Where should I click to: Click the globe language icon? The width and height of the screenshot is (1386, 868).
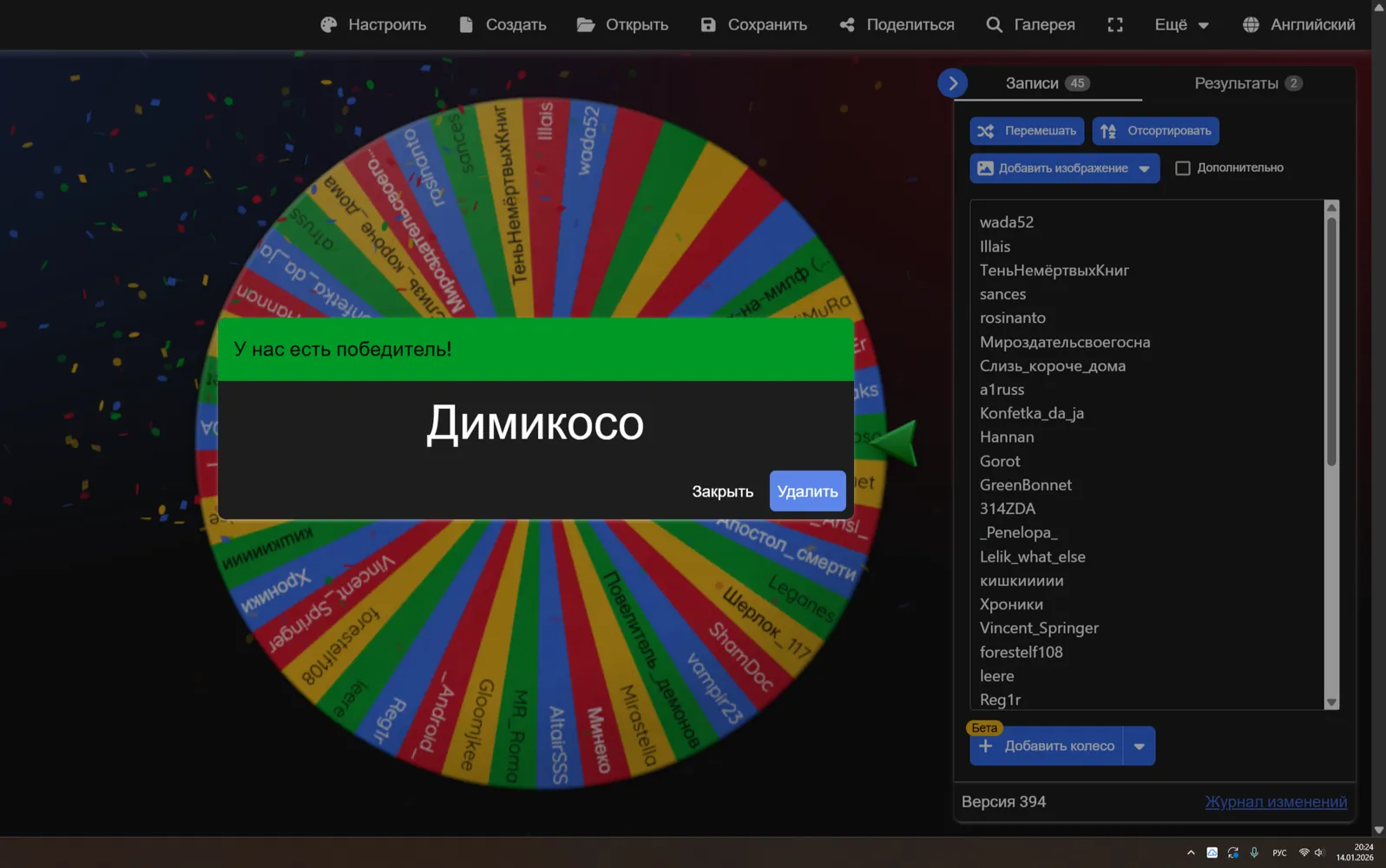(1251, 24)
